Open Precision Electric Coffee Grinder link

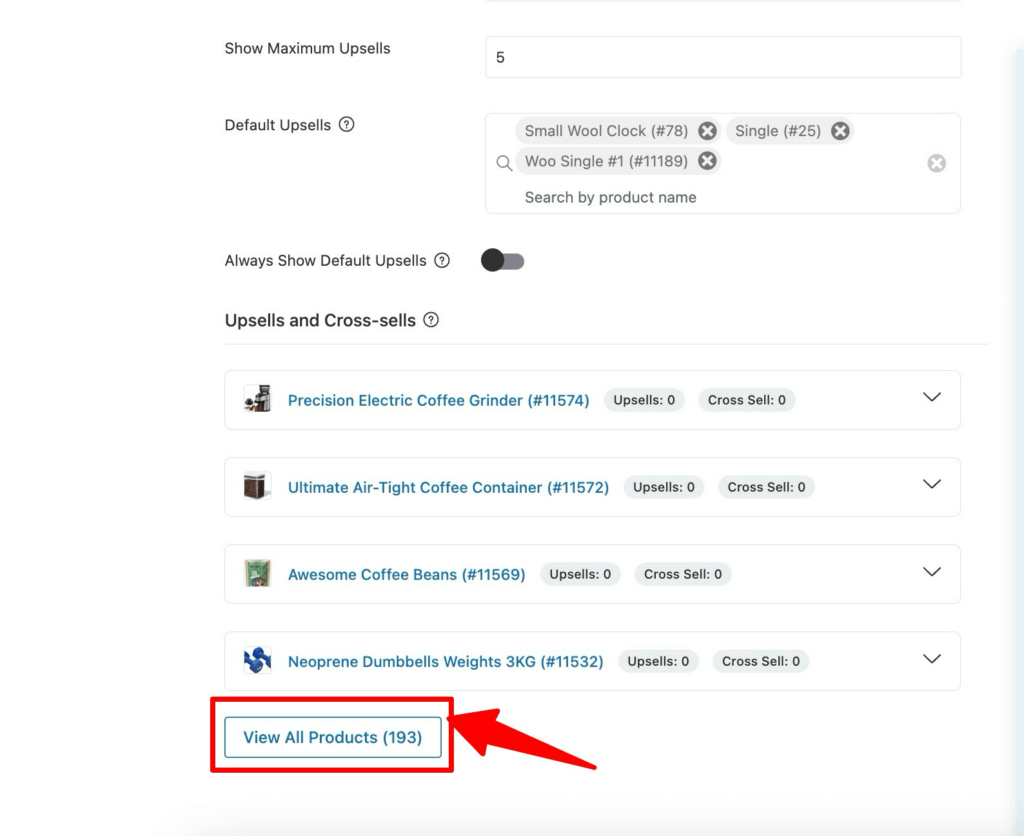point(438,400)
